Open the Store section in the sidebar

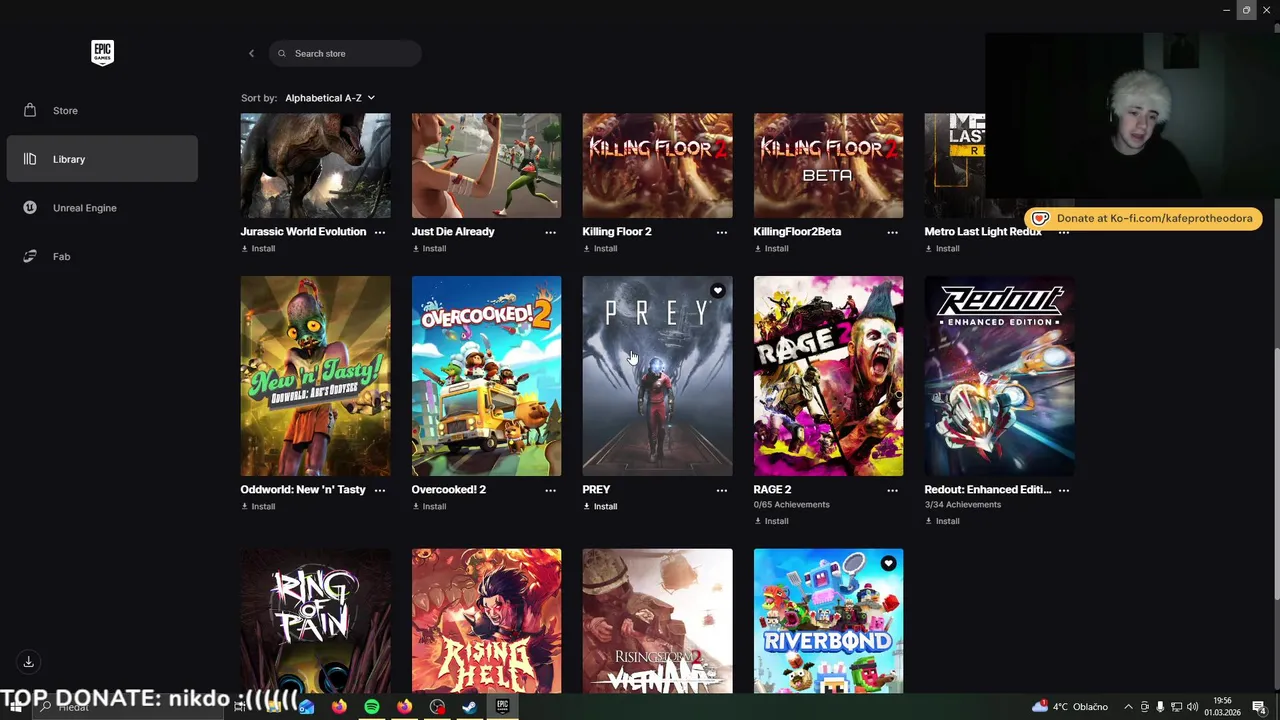pyautogui.click(x=102, y=110)
